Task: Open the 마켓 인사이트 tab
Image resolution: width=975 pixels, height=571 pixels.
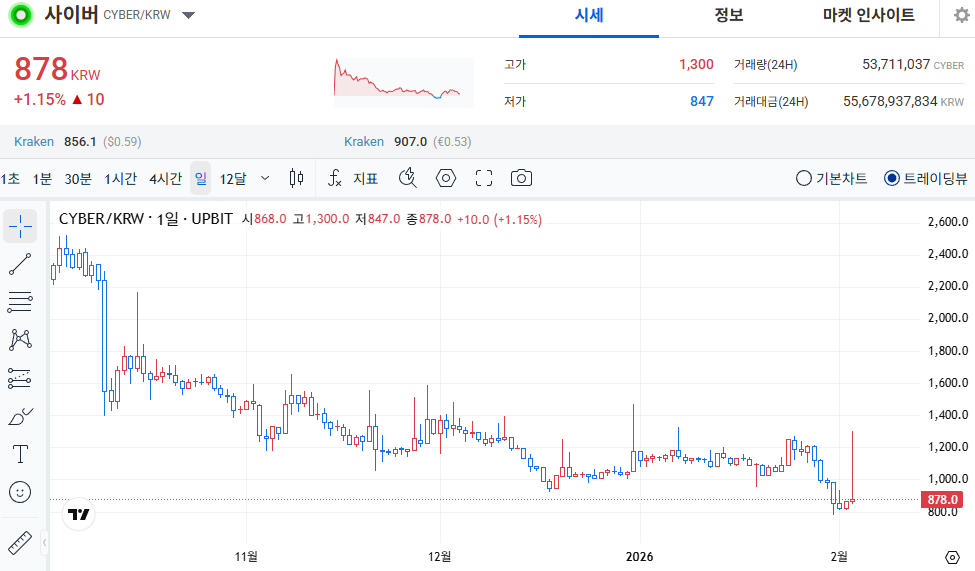Action: tap(868, 15)
